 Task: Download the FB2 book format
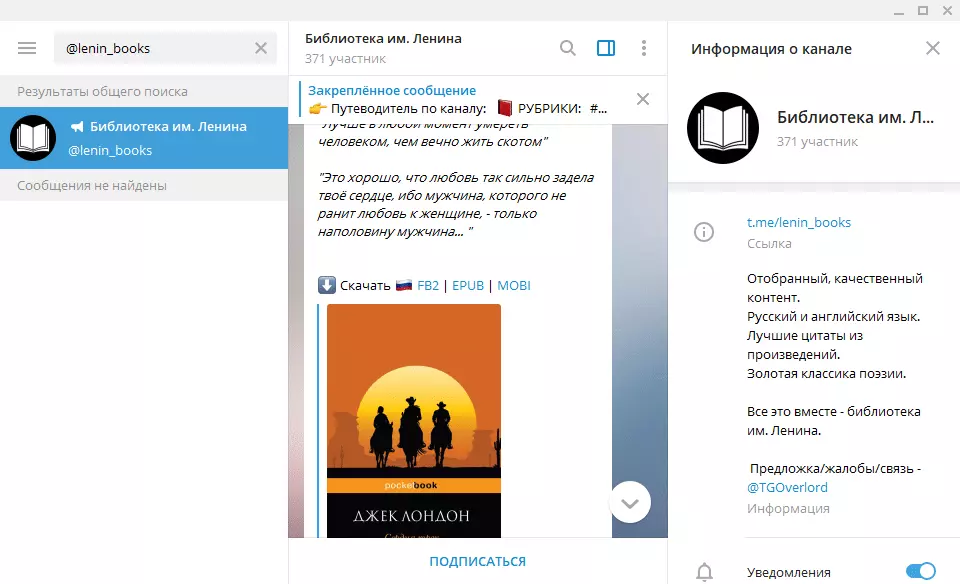pyautogui.click(x=429, y=285)
